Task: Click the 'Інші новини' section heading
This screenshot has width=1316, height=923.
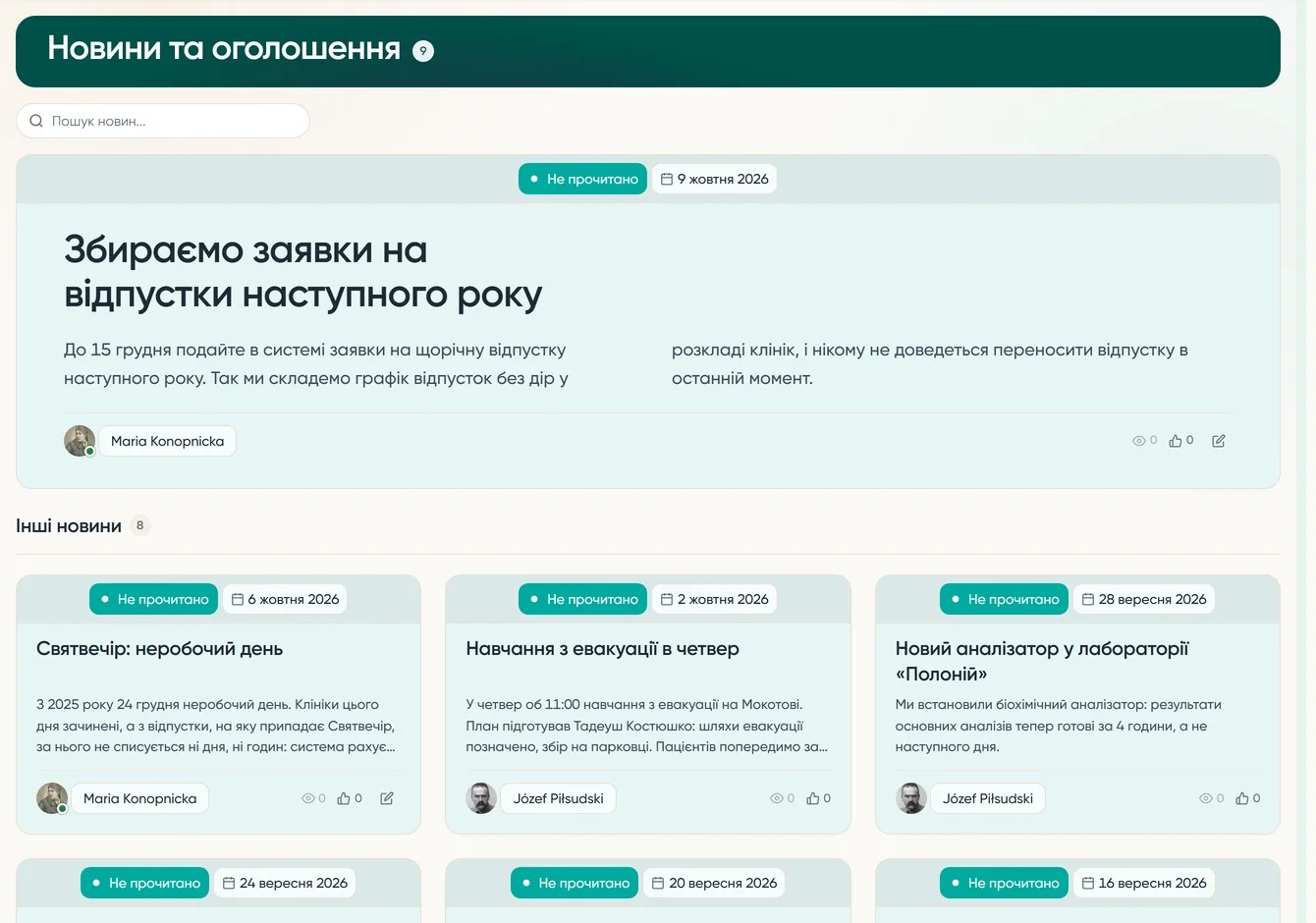Action: pyautogui.click(x=69, y=526)
